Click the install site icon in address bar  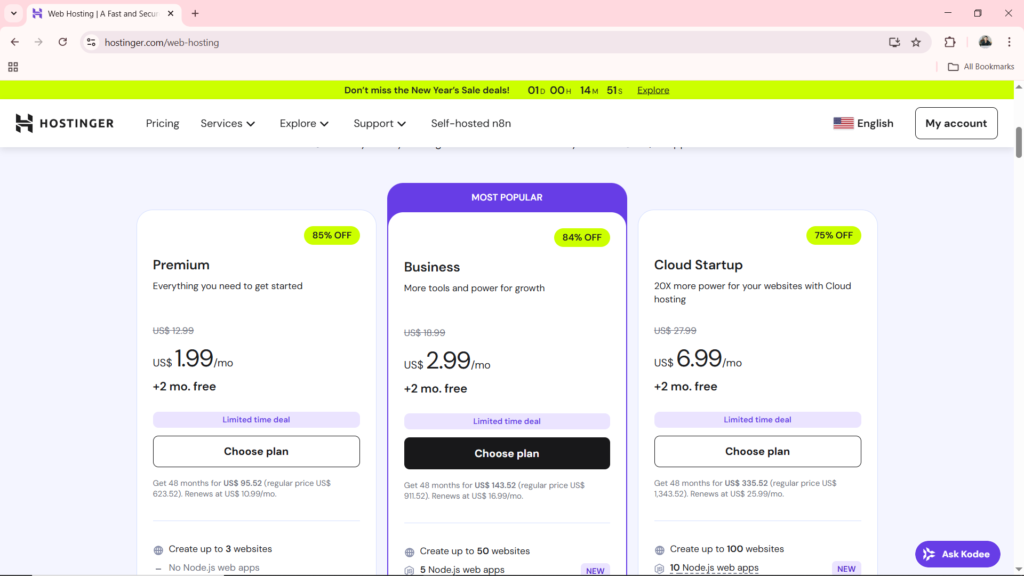click(893, 42)
